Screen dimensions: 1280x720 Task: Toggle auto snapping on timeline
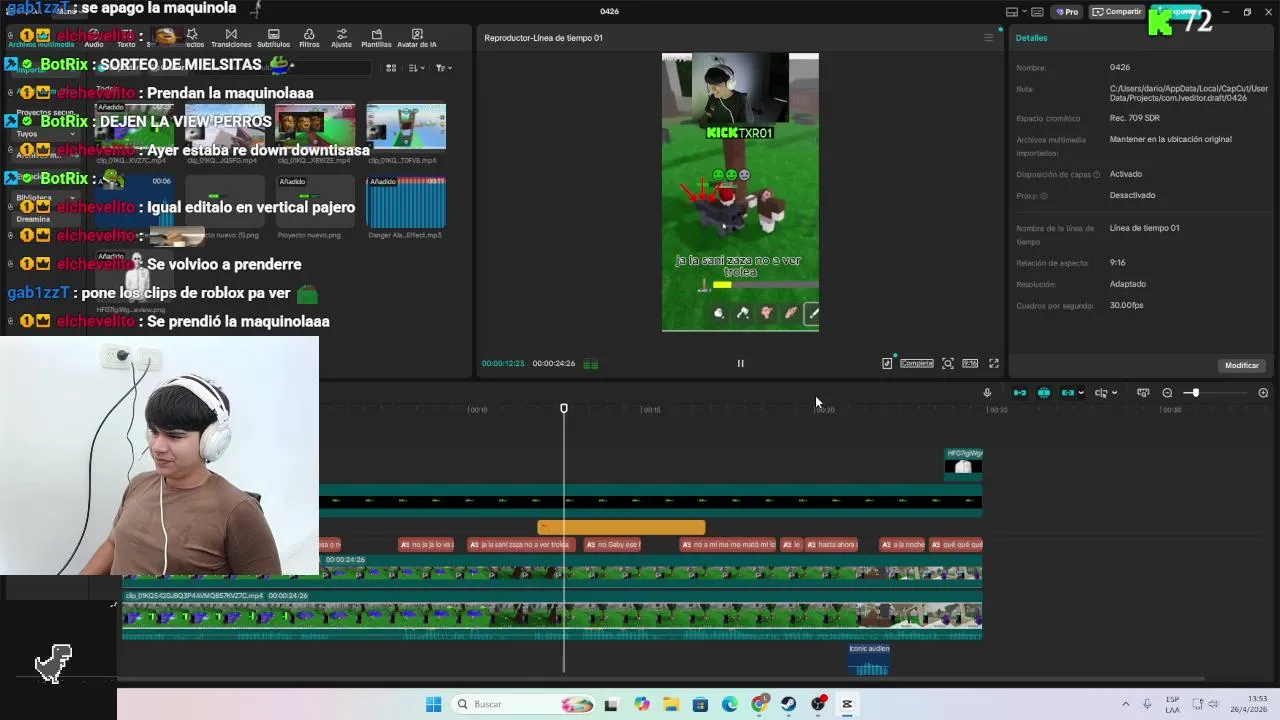(1044, 393)
